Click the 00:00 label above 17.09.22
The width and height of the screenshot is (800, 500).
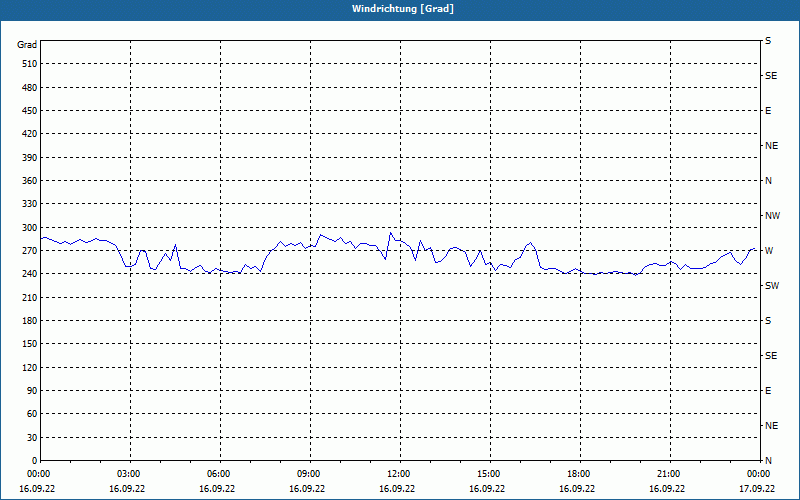pyautogui.click(x=759, y=474)
